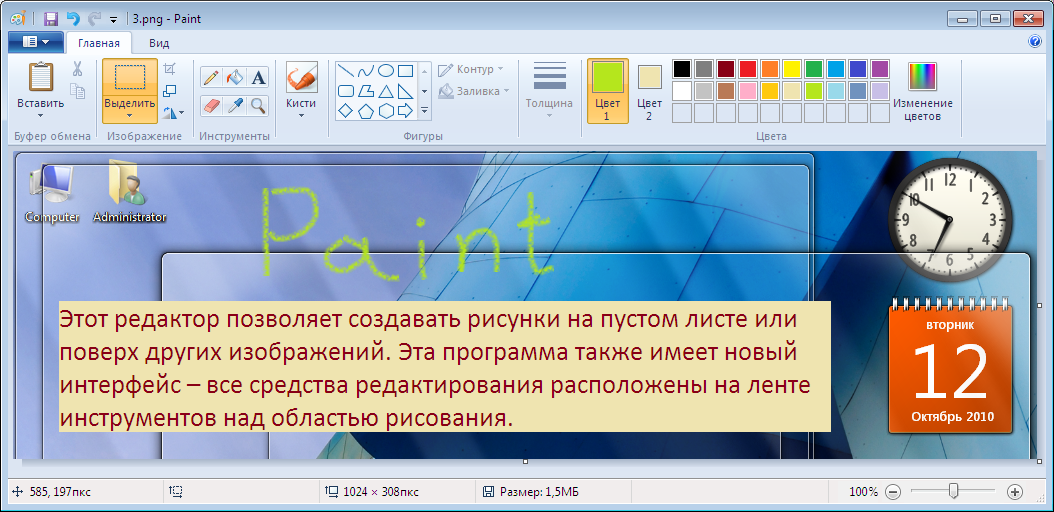
Task: Choose the Curve shape
Action: [x=366, y=71]
